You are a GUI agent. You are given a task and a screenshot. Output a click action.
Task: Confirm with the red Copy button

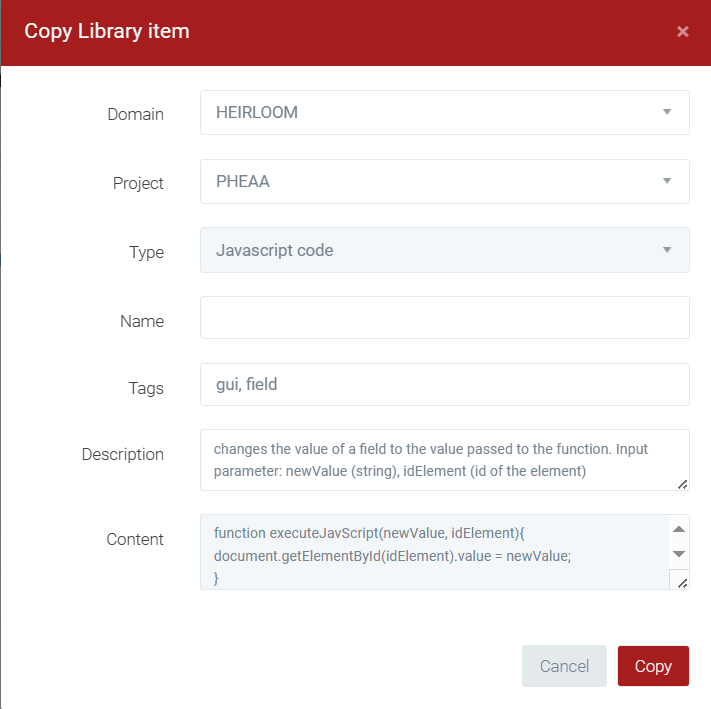653,666
